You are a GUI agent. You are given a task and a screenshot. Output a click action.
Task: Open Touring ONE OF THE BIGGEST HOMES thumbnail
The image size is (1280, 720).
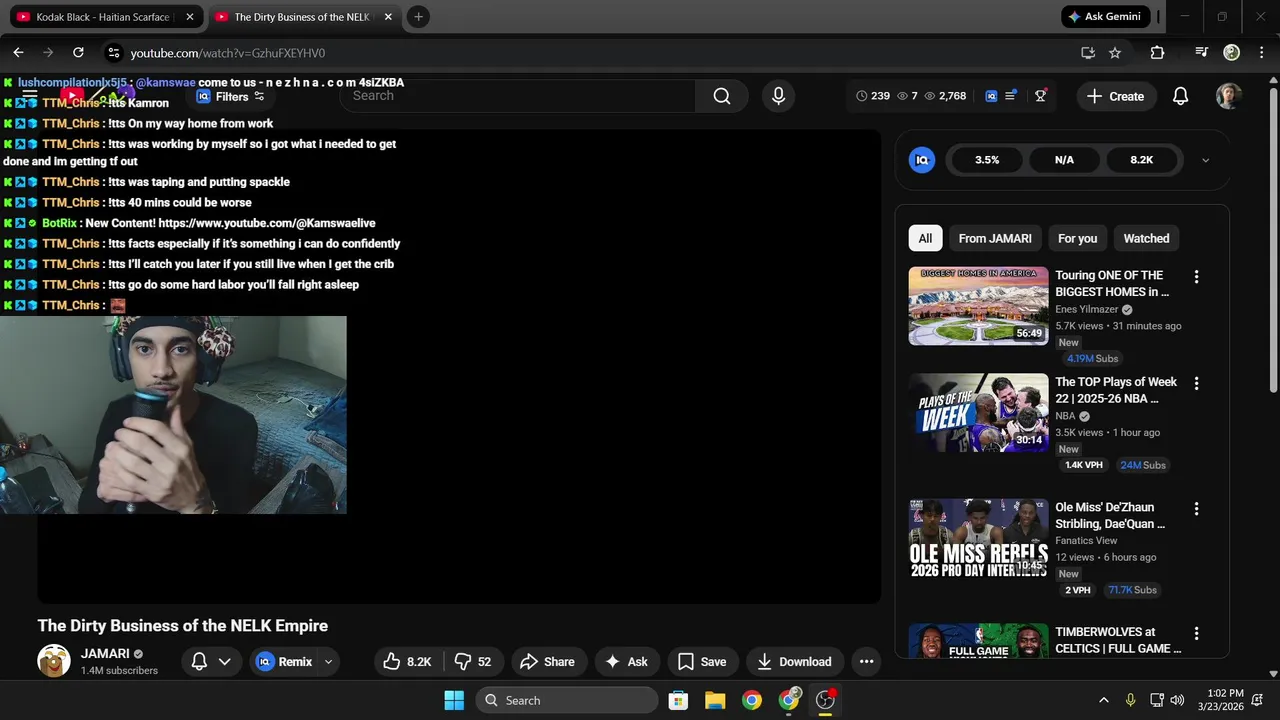(978, 306)
